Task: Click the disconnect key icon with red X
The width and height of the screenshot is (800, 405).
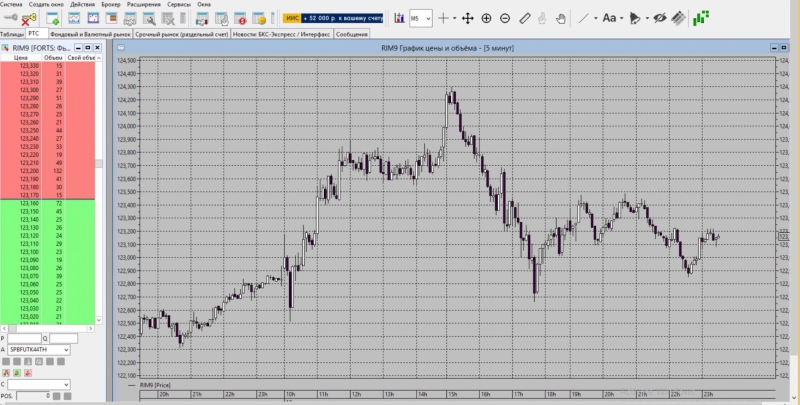Action: 29,19
